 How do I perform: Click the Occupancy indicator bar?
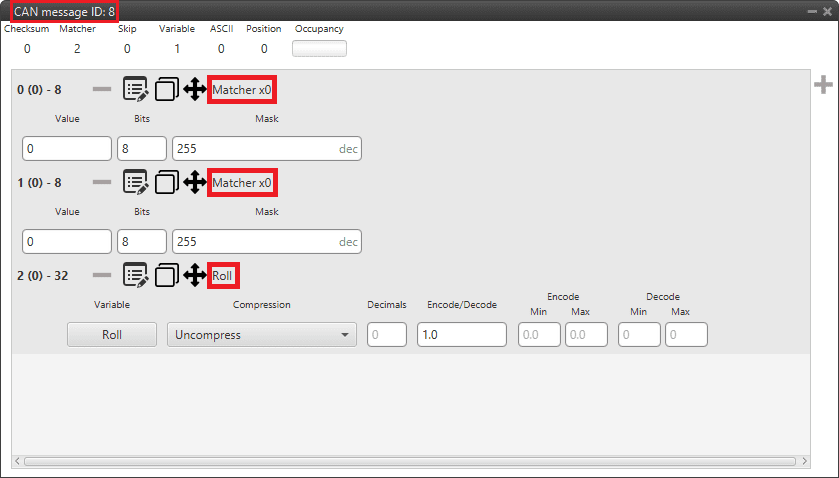click(x=319, y=48)
